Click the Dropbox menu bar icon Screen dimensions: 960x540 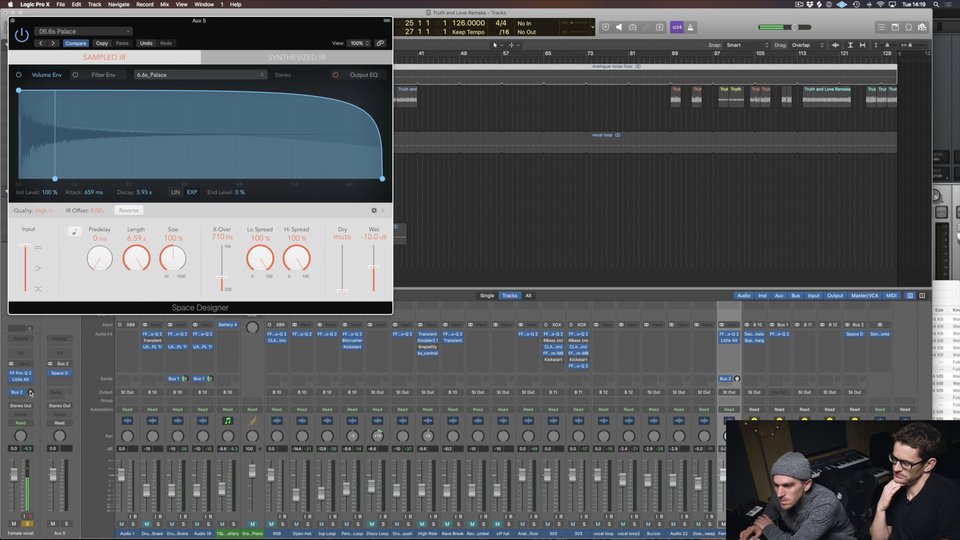pyautogui.click(x=809, y=4)
